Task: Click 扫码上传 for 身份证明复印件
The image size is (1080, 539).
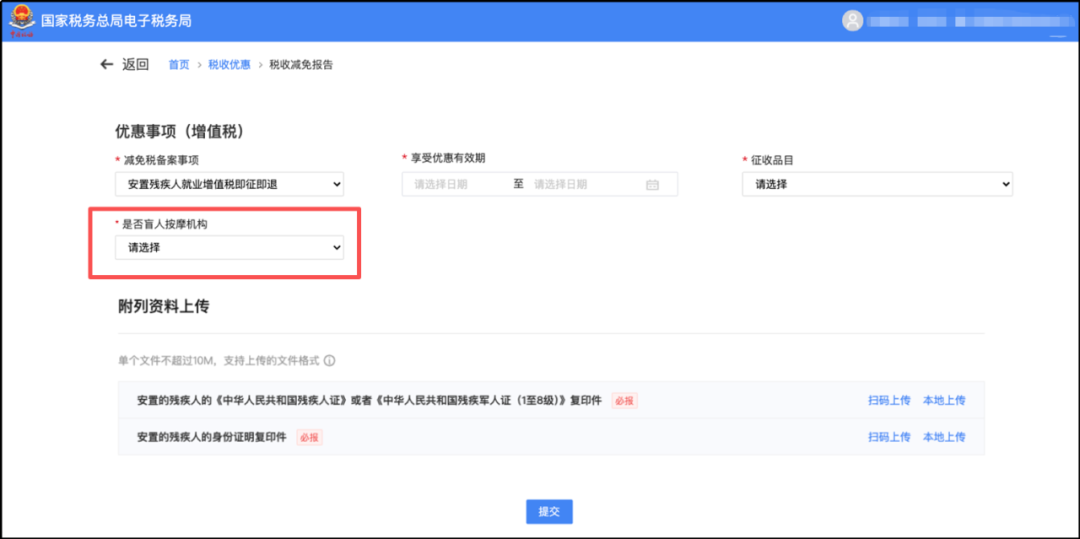Action: pyautogui.click(x=889, y=437)
